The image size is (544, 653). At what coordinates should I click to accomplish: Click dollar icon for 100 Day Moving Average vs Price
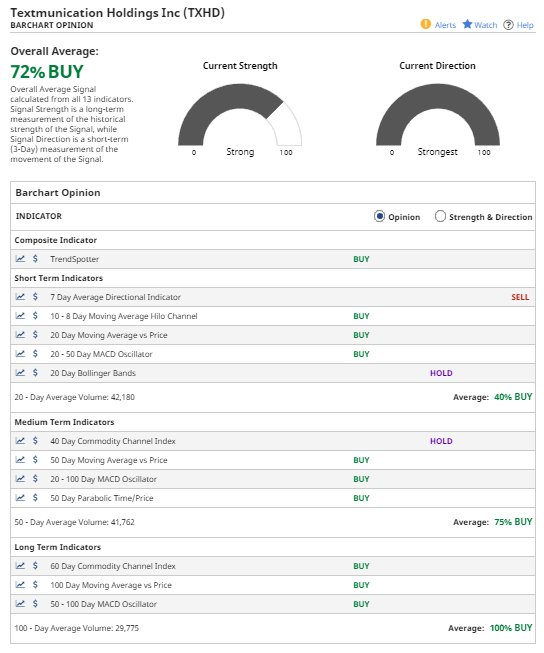tap(35, 585)
